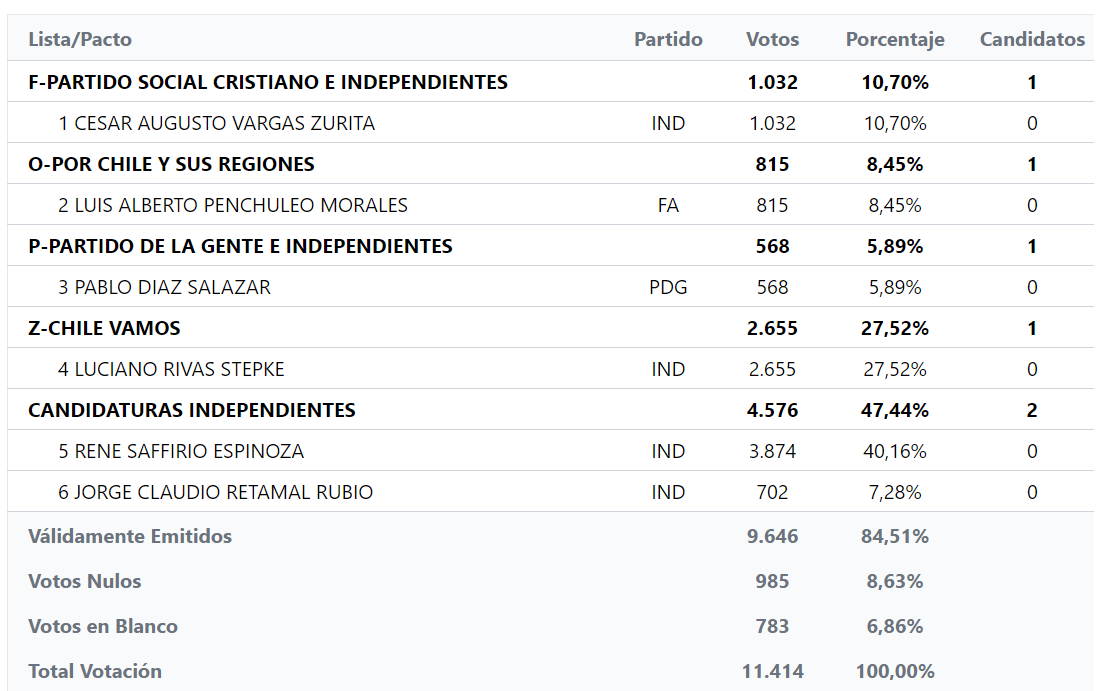The width and height of the screenshot is (1103, 691).
Task: Select candidate Rene Saffirio Espinoza
Action: (181, 451)
